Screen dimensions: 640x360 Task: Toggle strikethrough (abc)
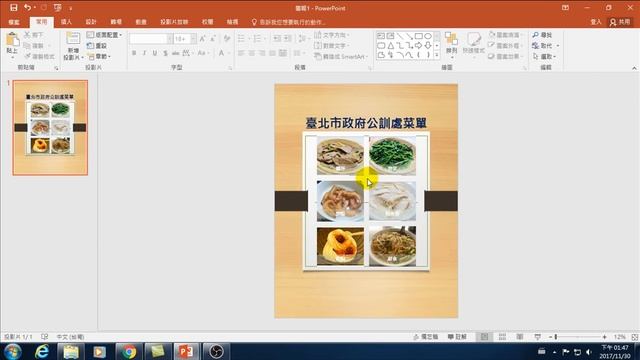click(176, 53)
